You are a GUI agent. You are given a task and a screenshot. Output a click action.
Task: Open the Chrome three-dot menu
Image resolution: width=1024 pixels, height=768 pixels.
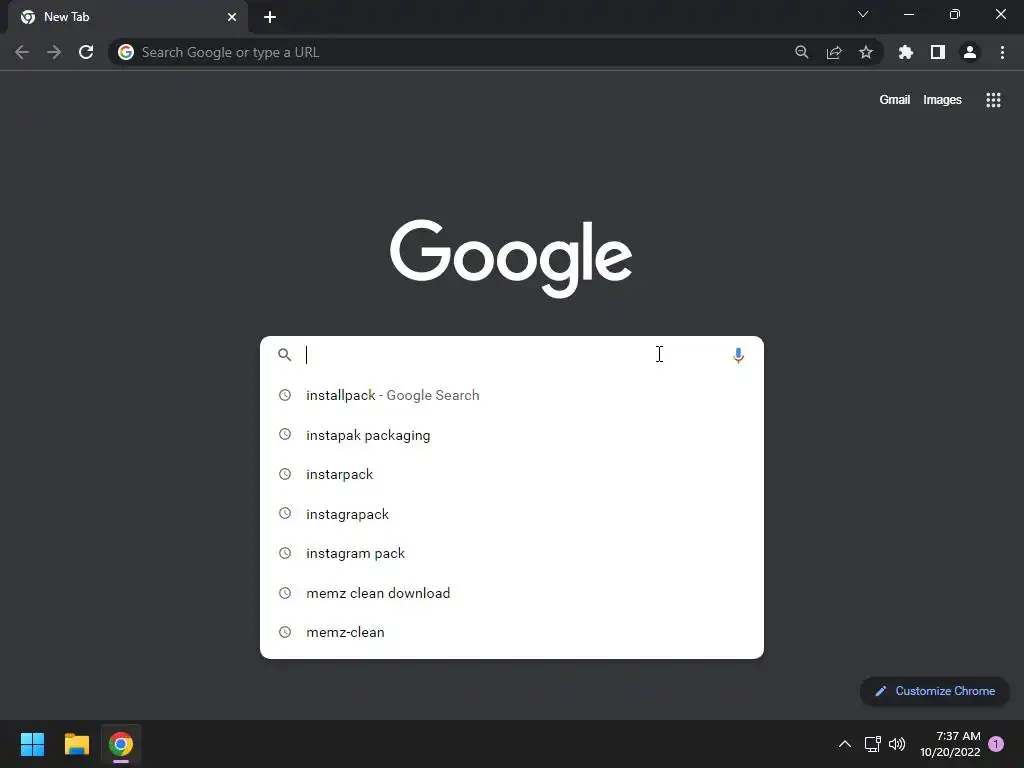coord(1002,52)
